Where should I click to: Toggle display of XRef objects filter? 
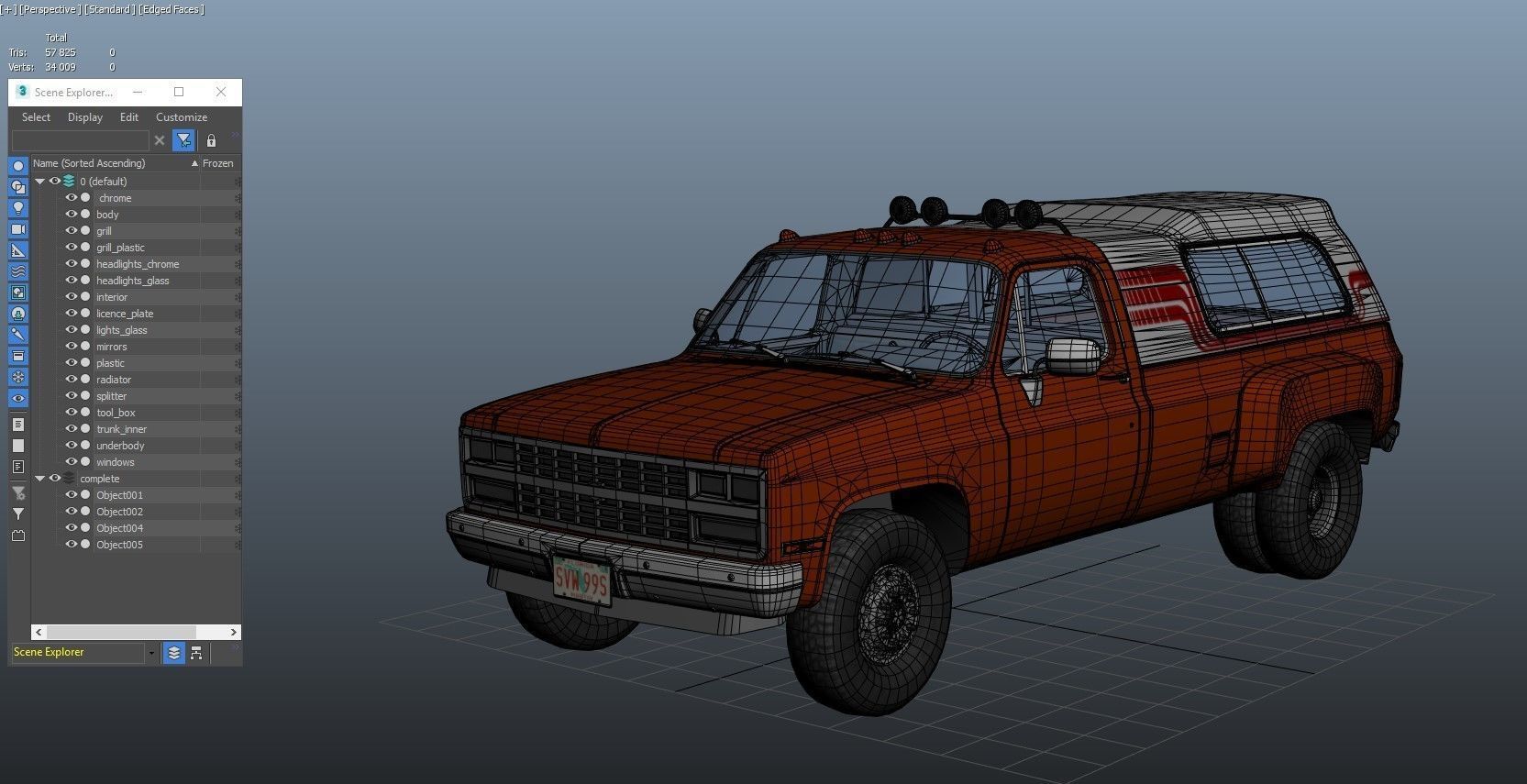[18, 314]
